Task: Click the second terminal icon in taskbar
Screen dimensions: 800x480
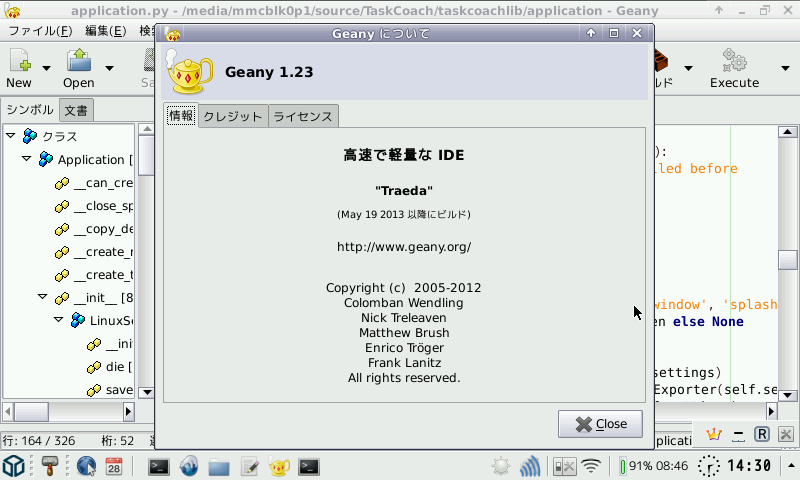Action: 309,467
